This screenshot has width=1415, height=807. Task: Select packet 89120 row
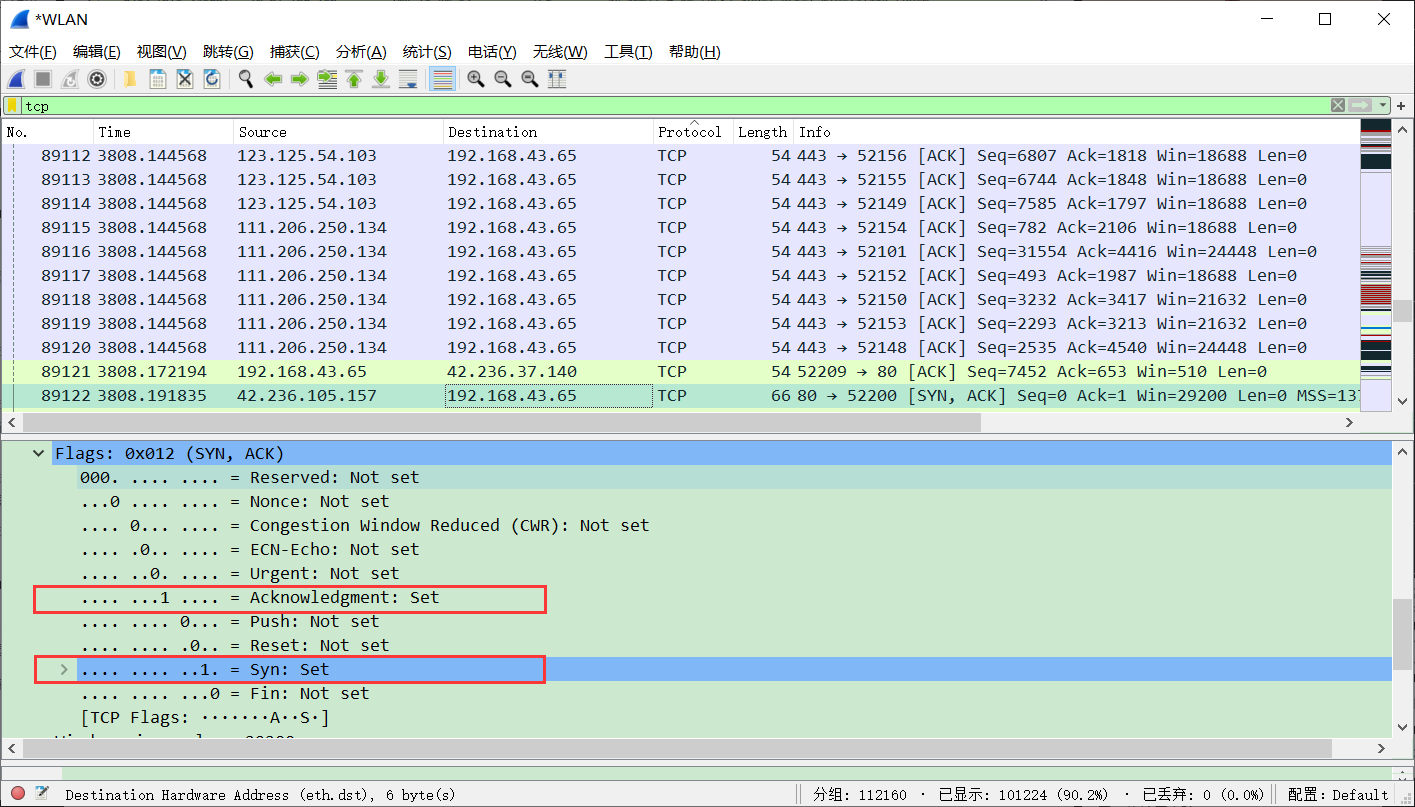tap(681, 348)
